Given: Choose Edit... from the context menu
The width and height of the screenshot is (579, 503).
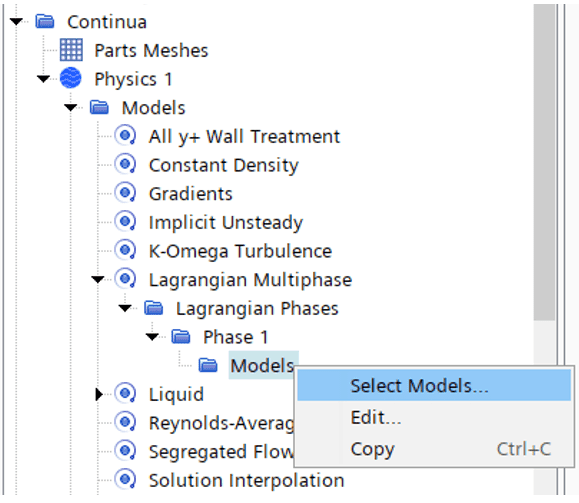Looking at the screenshot, I should coord(434,417).
